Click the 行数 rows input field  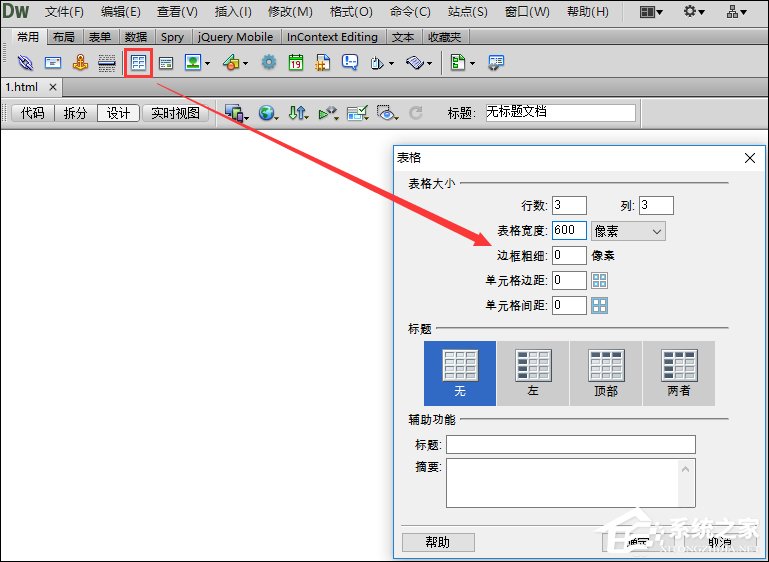tap(569, 205)
